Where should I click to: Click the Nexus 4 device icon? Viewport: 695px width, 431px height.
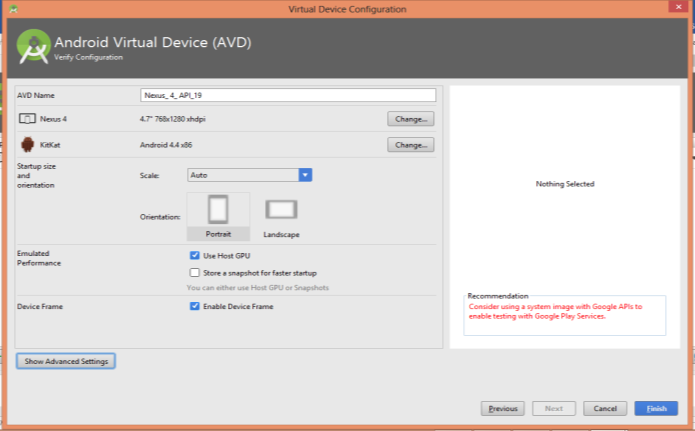coord(27,118)
